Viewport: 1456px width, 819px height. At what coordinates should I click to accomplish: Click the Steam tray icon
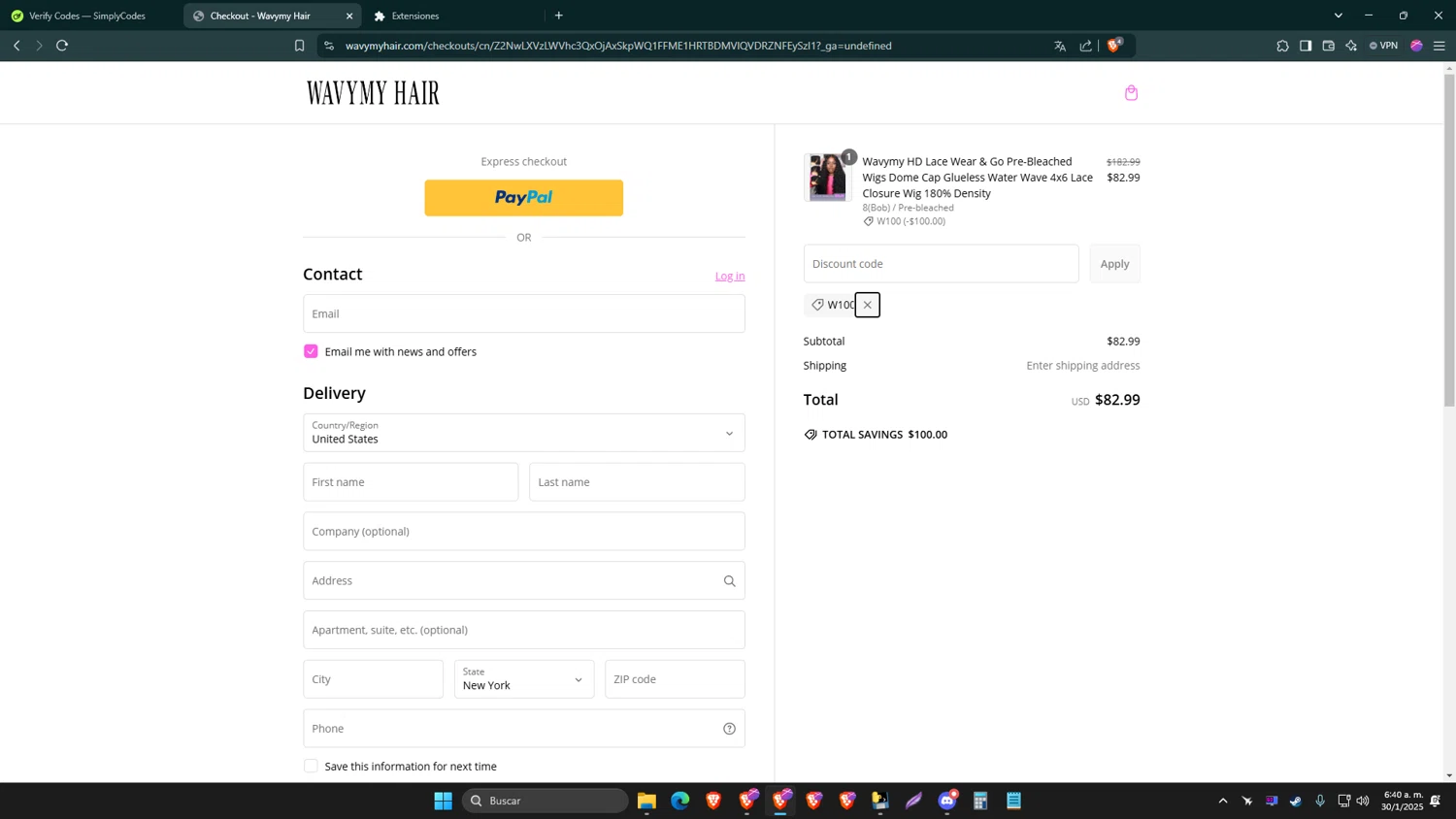(1296, 801)
